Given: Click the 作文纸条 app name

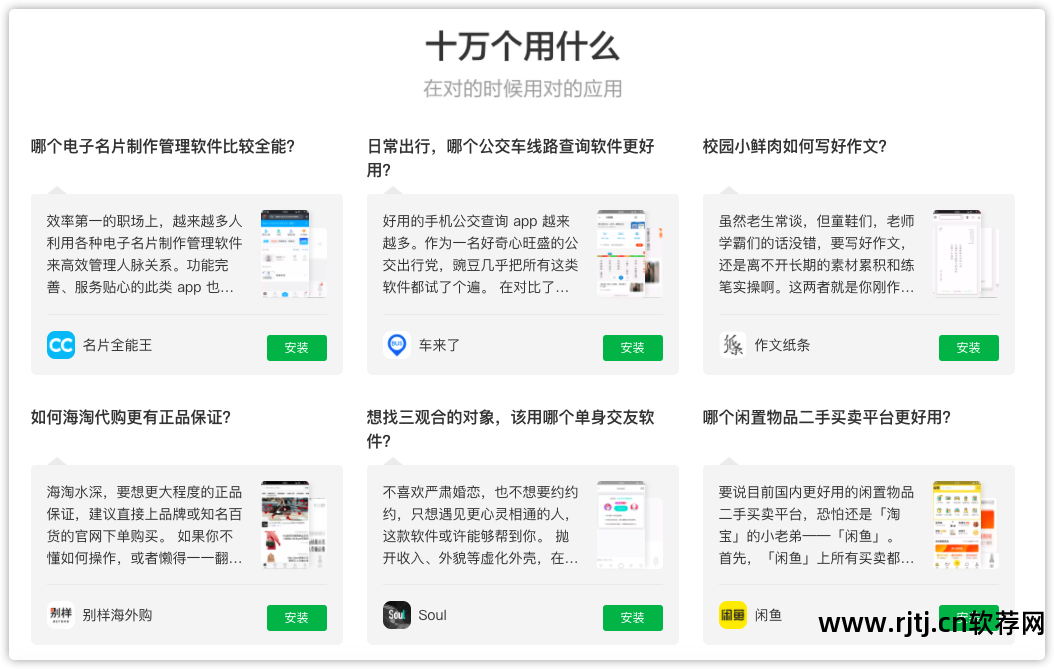Looking at the screenshot, I should 782,346.
